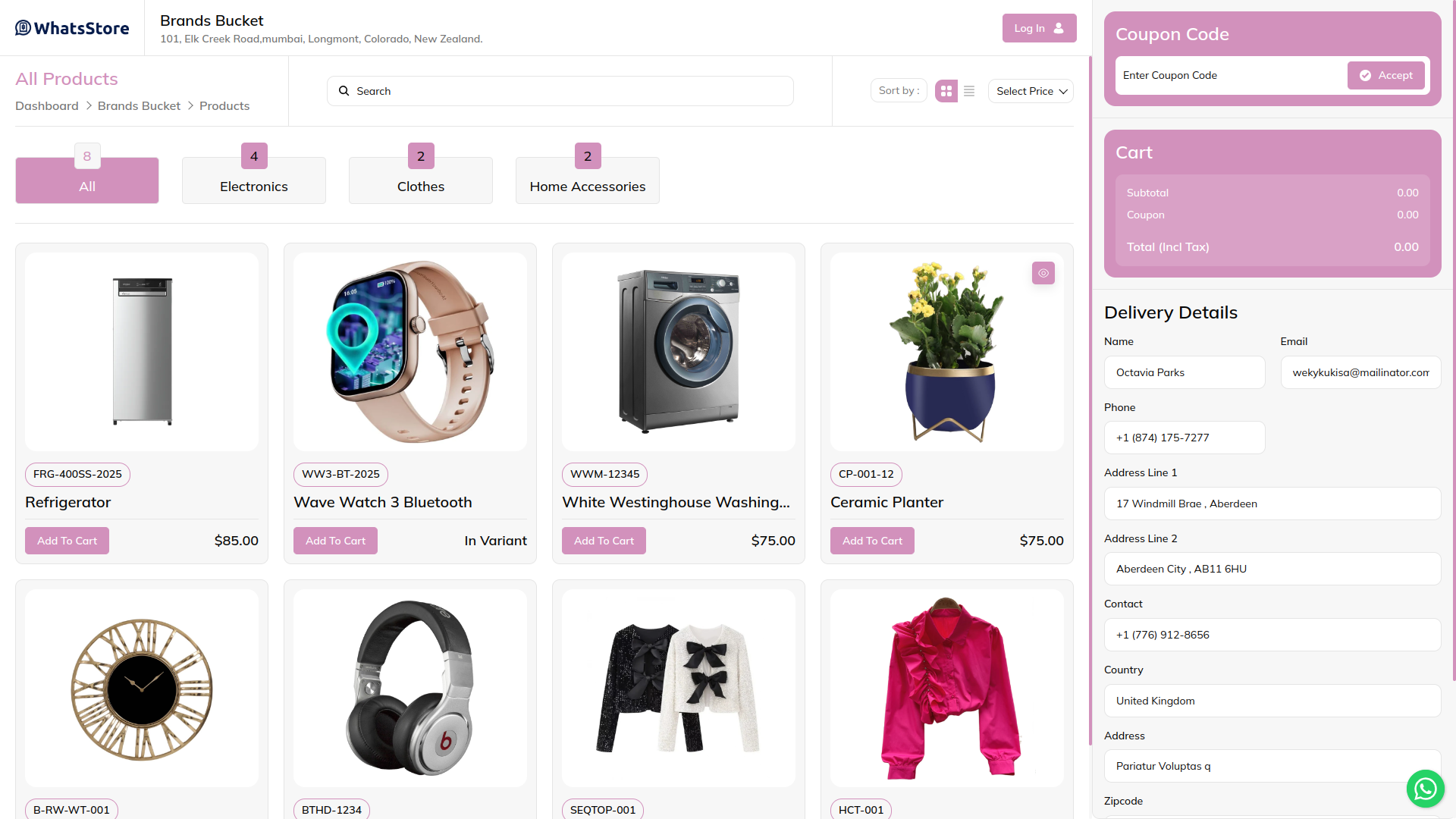Open Brands Bucket breadcrumb link
This screenshot has height=819, width=1456.
(x=139, y=105)
